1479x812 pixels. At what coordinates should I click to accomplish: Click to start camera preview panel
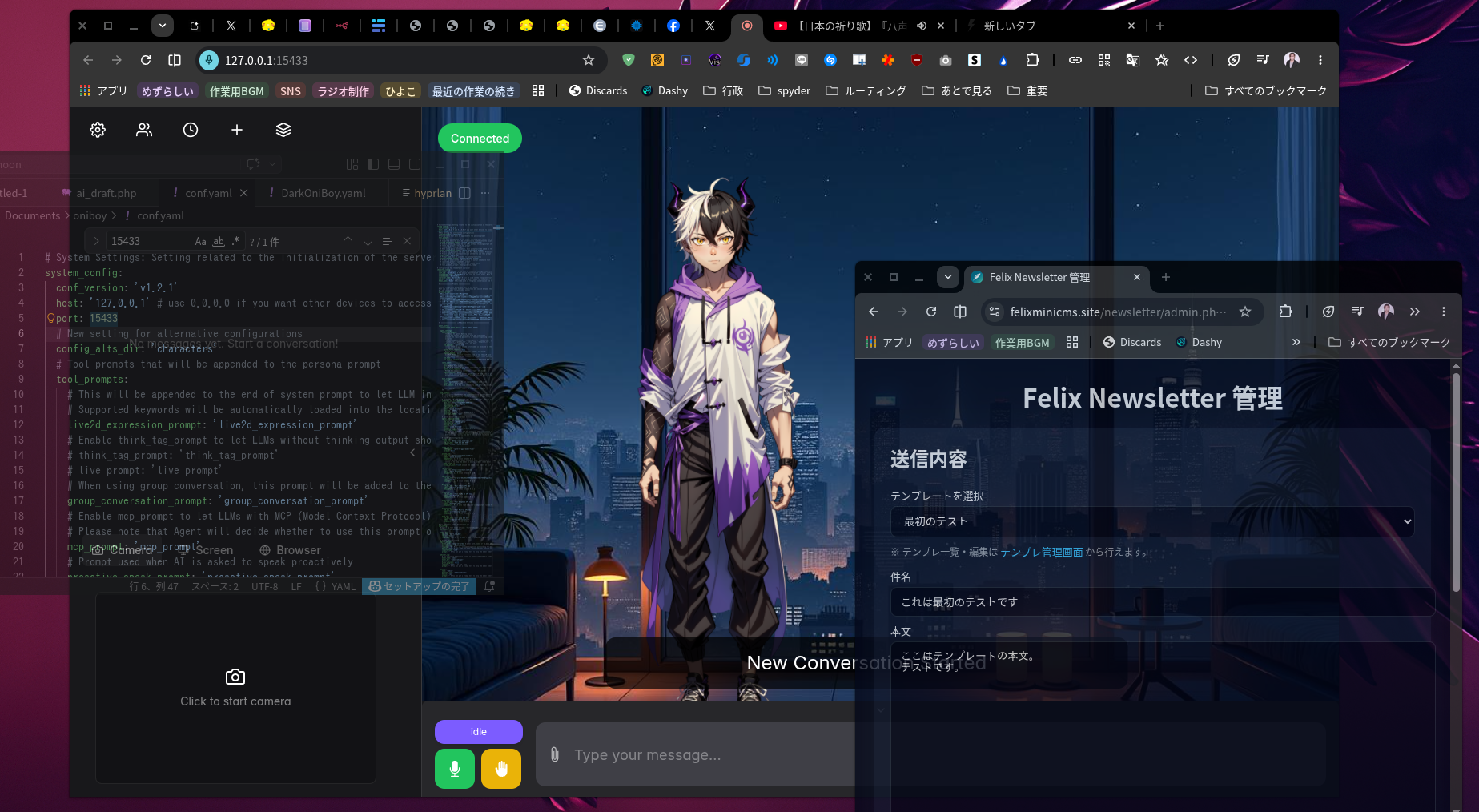click(x=235, y=688)
